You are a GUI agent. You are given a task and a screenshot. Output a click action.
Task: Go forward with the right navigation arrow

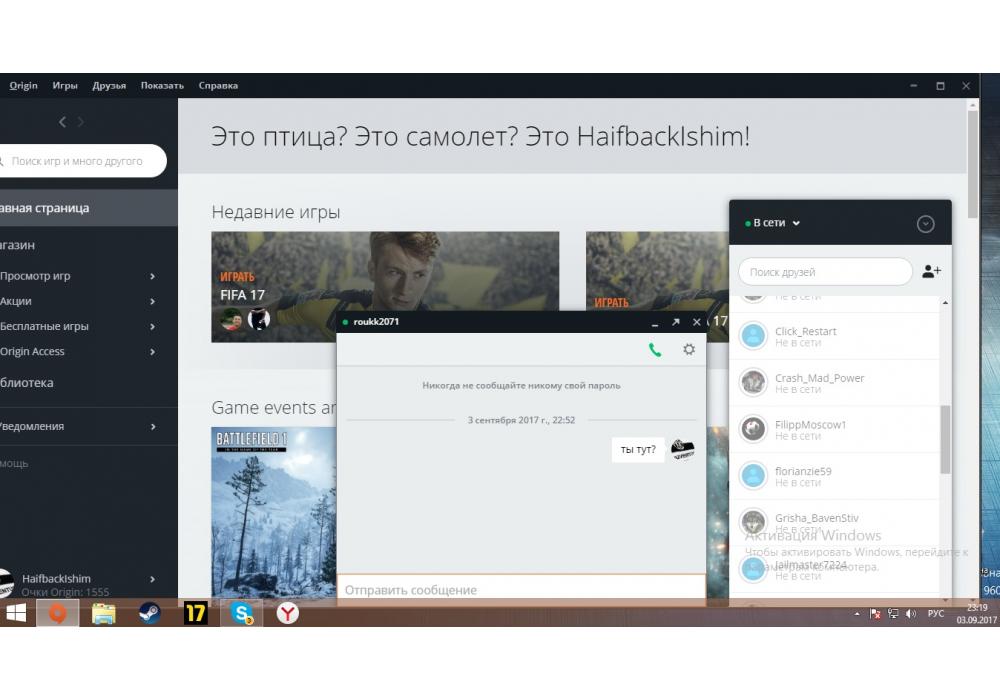(80, 122)
